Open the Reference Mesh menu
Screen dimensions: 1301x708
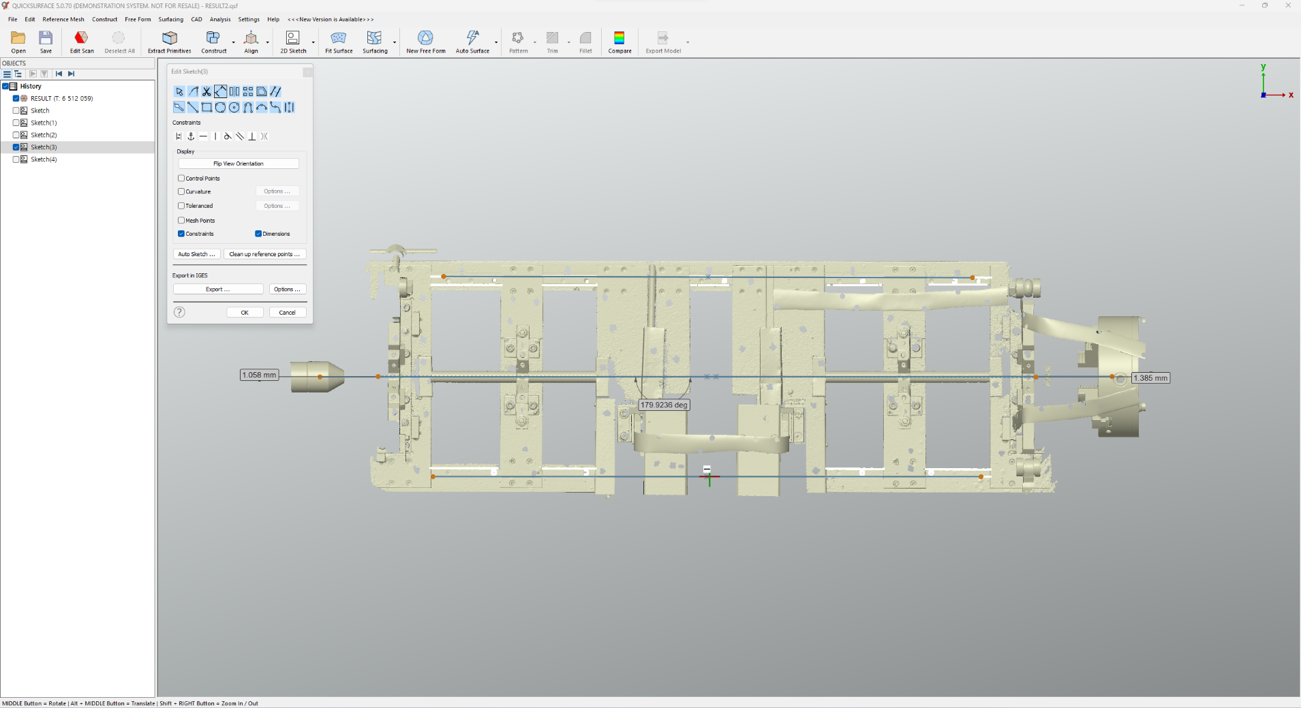[63, 19]
